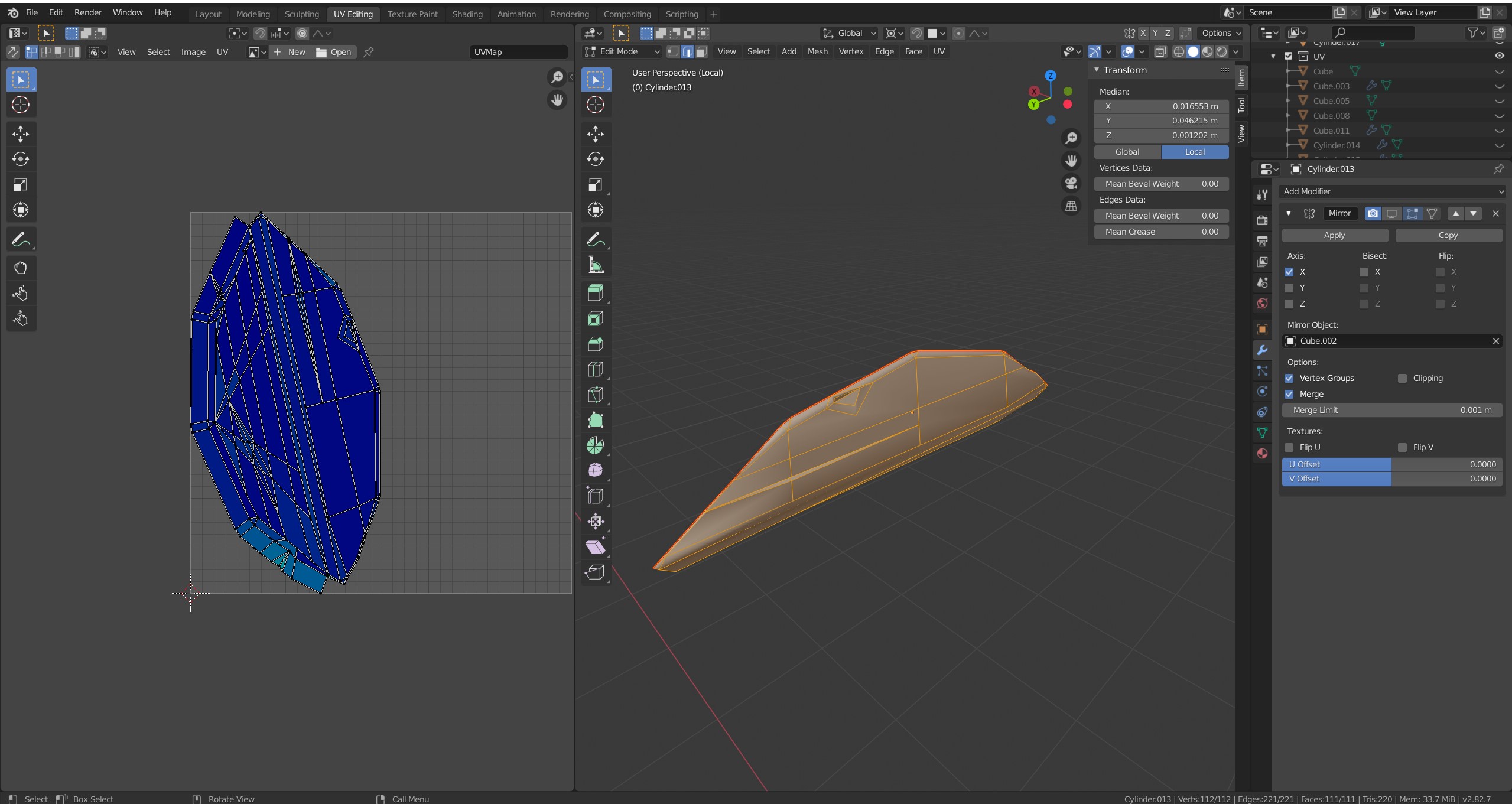
Task: Switch Median to Global coordinates
Action: point(1127,152)
